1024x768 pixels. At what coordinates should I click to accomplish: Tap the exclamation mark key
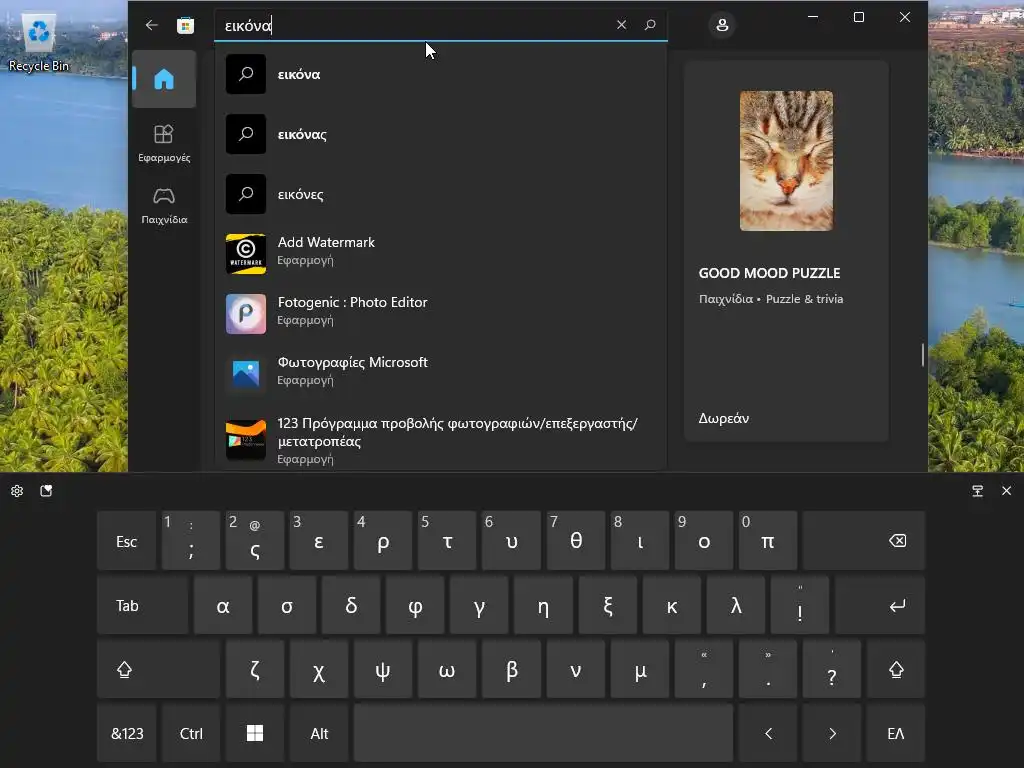point(800,605)
